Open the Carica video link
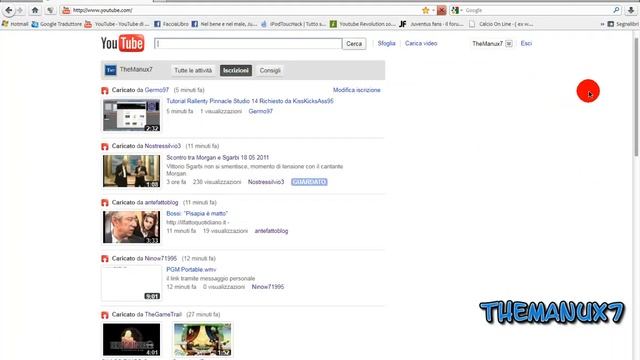 [x=421, y=43]
